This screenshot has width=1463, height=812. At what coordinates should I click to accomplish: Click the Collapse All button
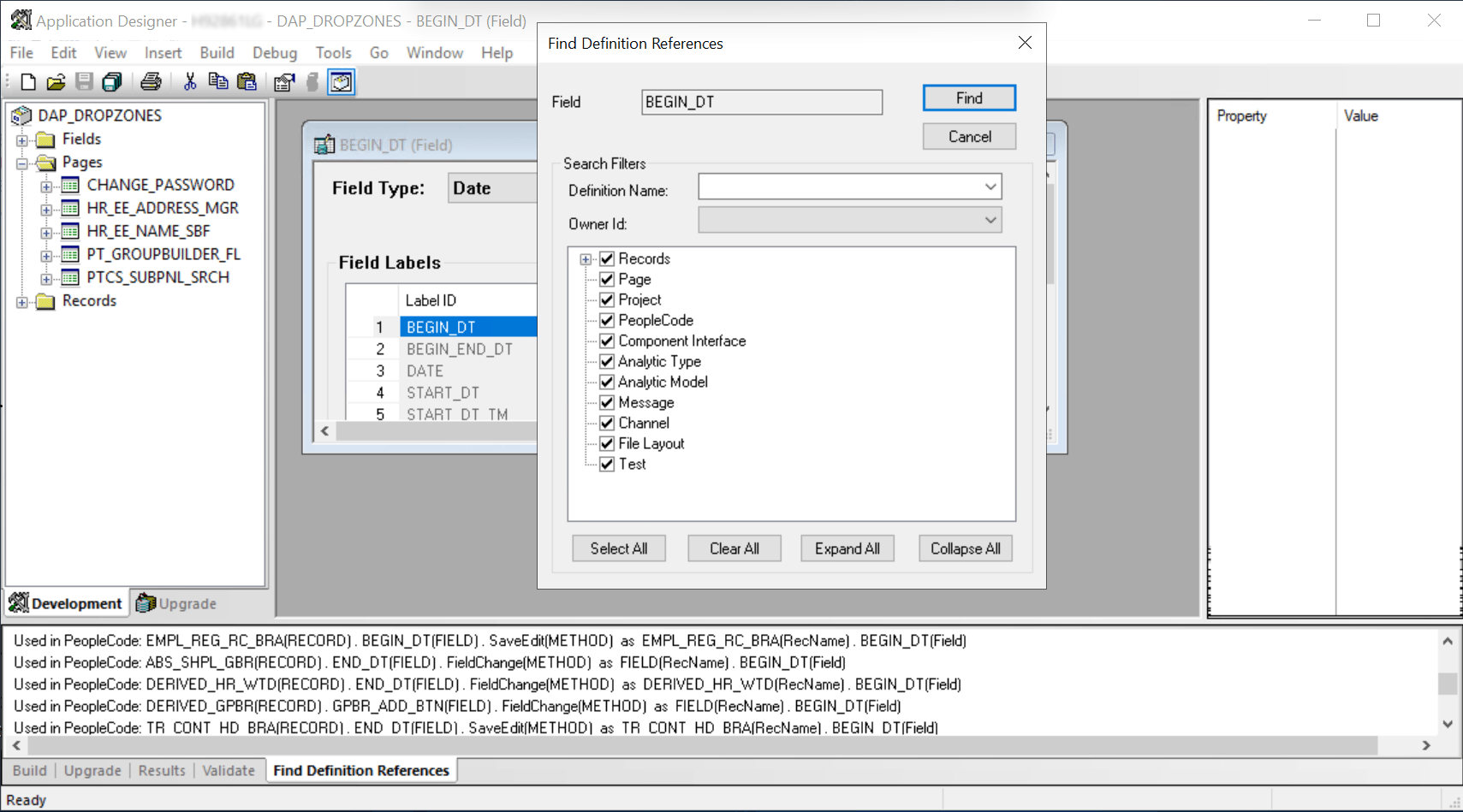[965, 548]
